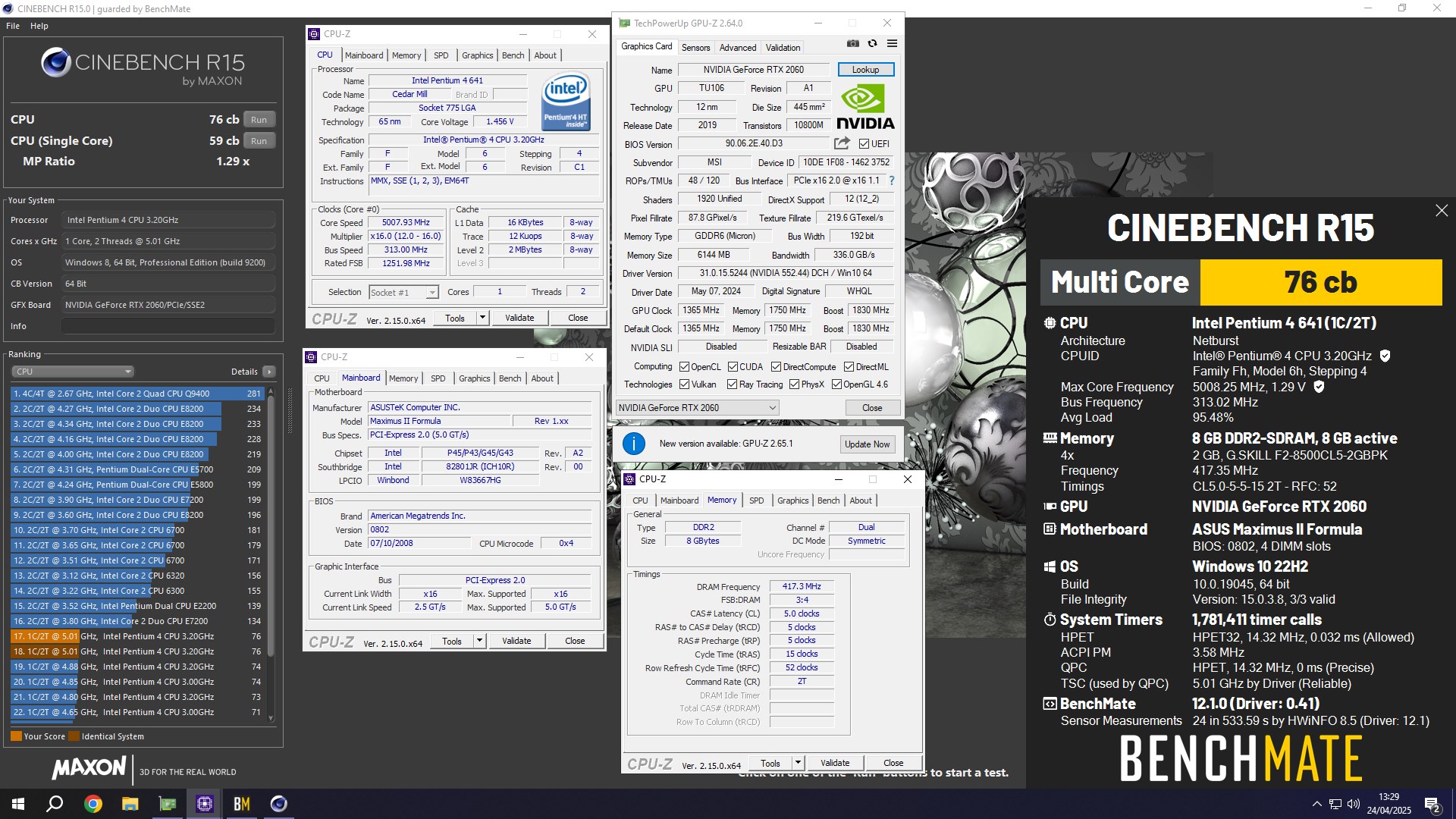Image resolution: width=1456 pixels, height=819 pixels.
Task: Toggle the Ray Tracing checkbox
Action: pos(732,384)
